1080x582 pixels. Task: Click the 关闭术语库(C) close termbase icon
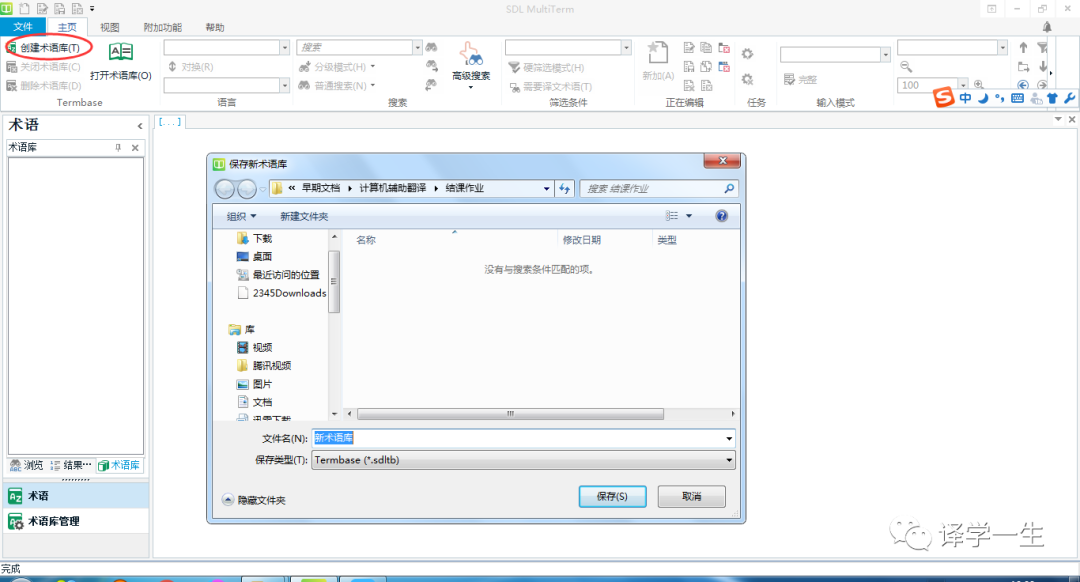[x=12, y=67]
